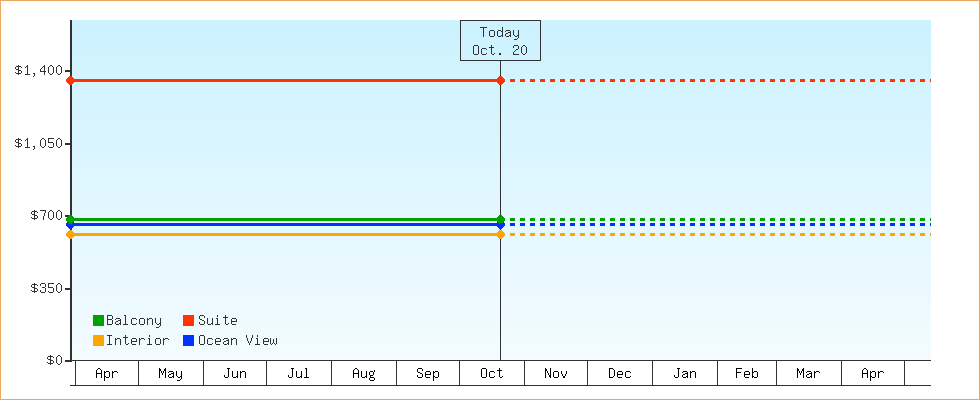Select the Interior legend label
980x400 pixels.
tap(137, 340)
